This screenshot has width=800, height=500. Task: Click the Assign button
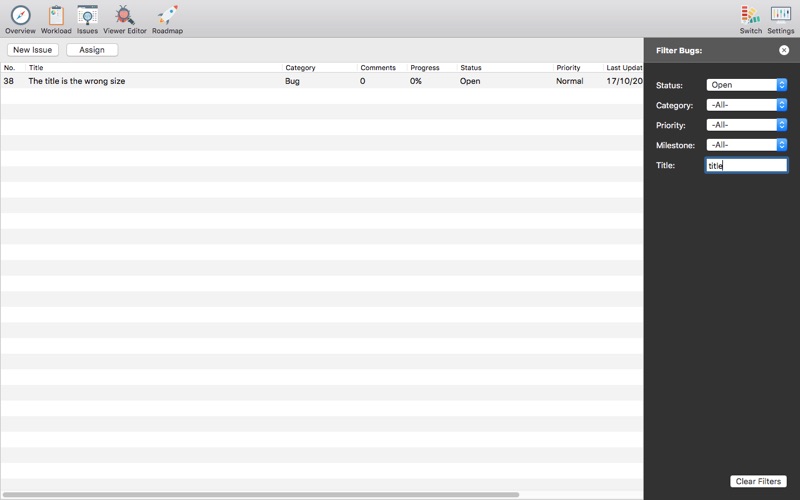tap(92, 49)
